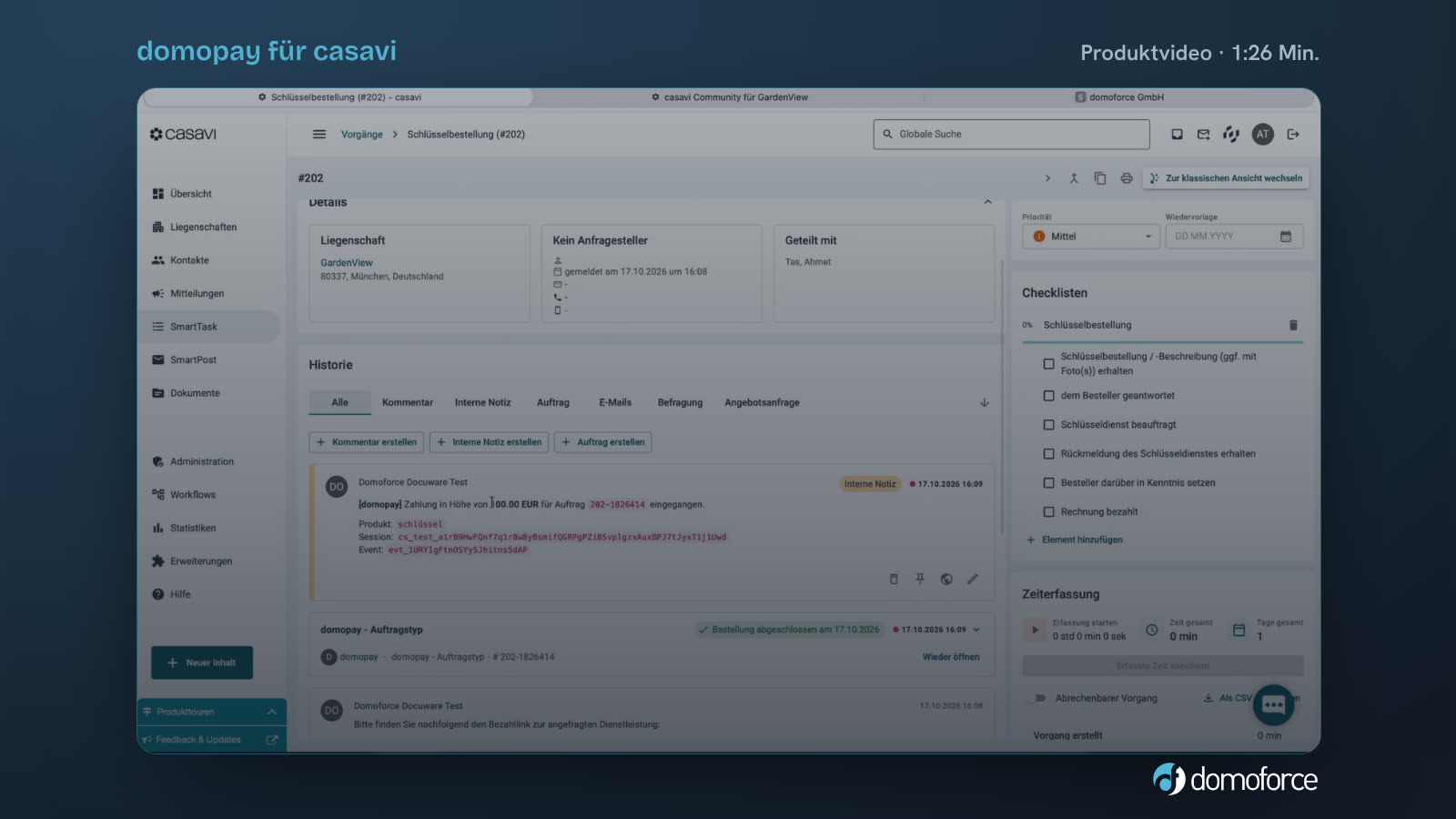Click the globe icon on internal note
Viewport: 1456px width, 819px height.
coord(946,579)
